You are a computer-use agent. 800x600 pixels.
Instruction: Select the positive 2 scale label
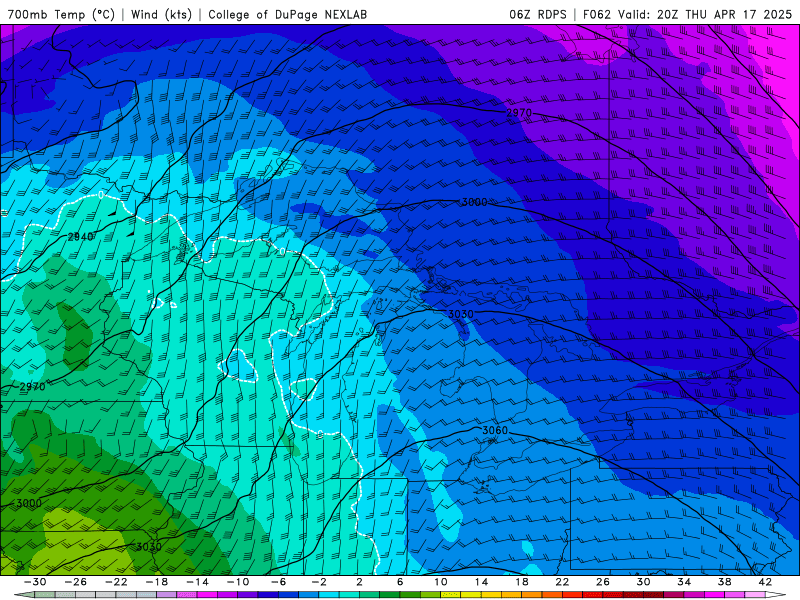point(359,582)
